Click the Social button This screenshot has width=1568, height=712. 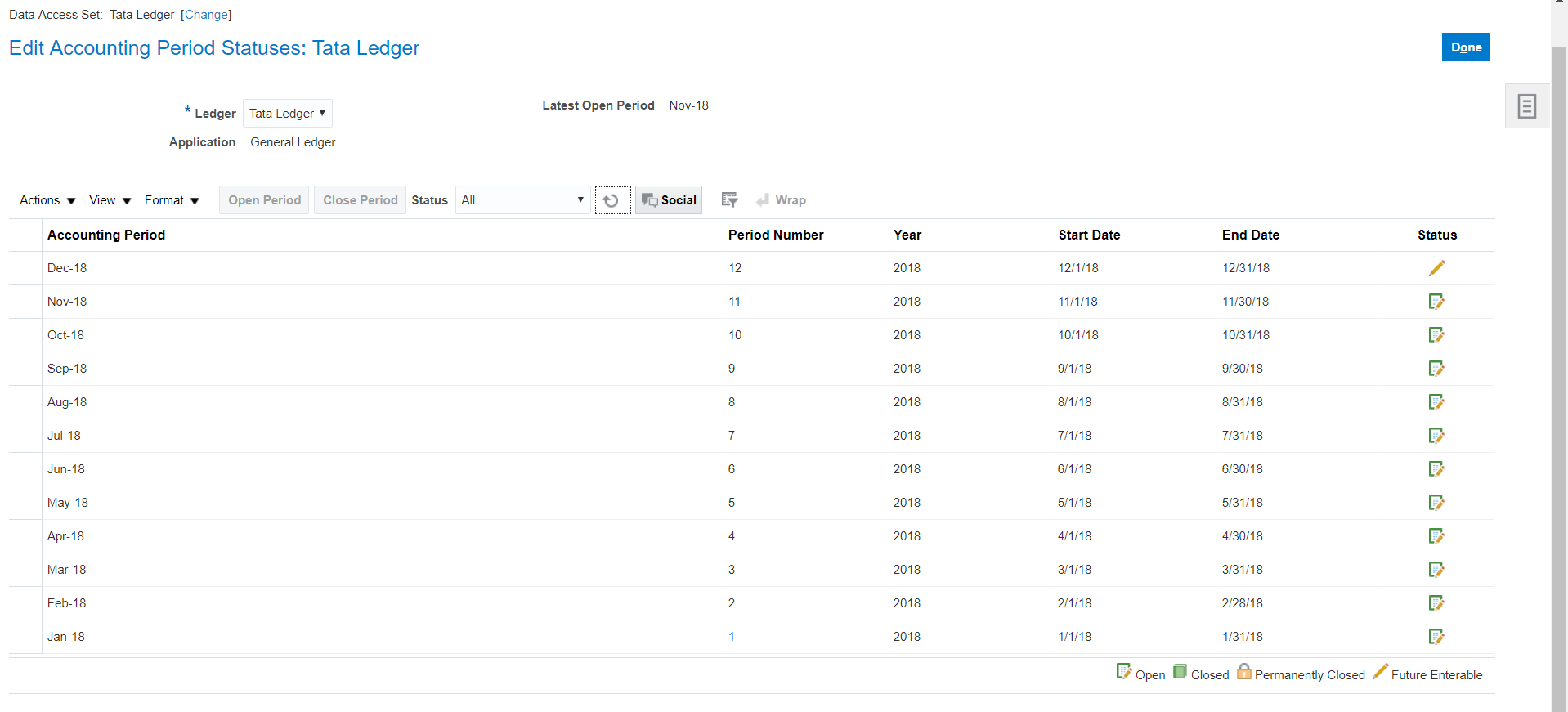pos(669,200)
